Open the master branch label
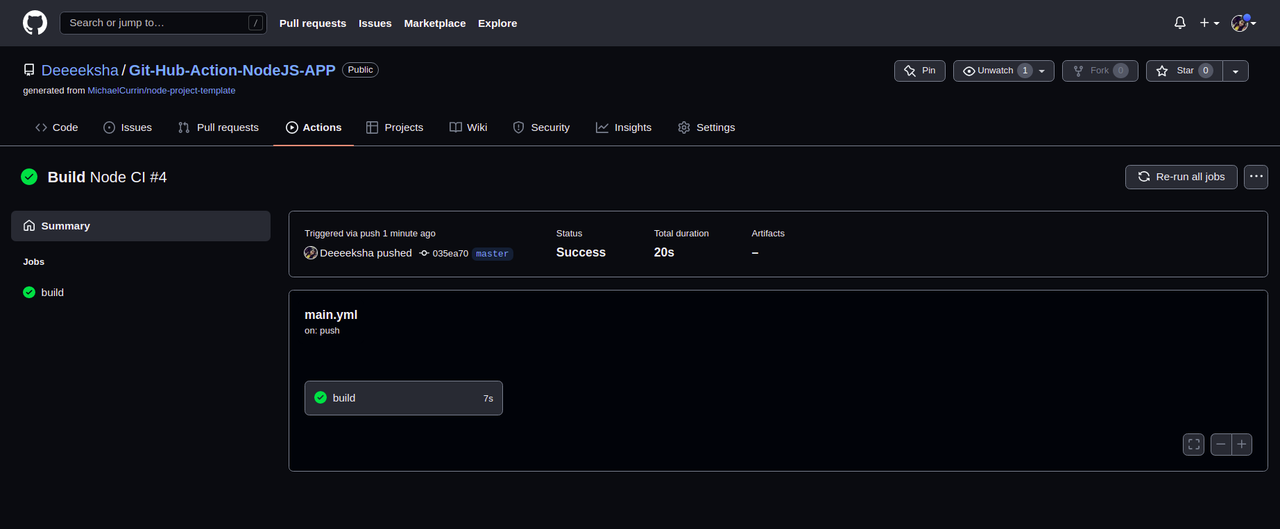This screenshot has width=1280, height=529. [492, 254]
